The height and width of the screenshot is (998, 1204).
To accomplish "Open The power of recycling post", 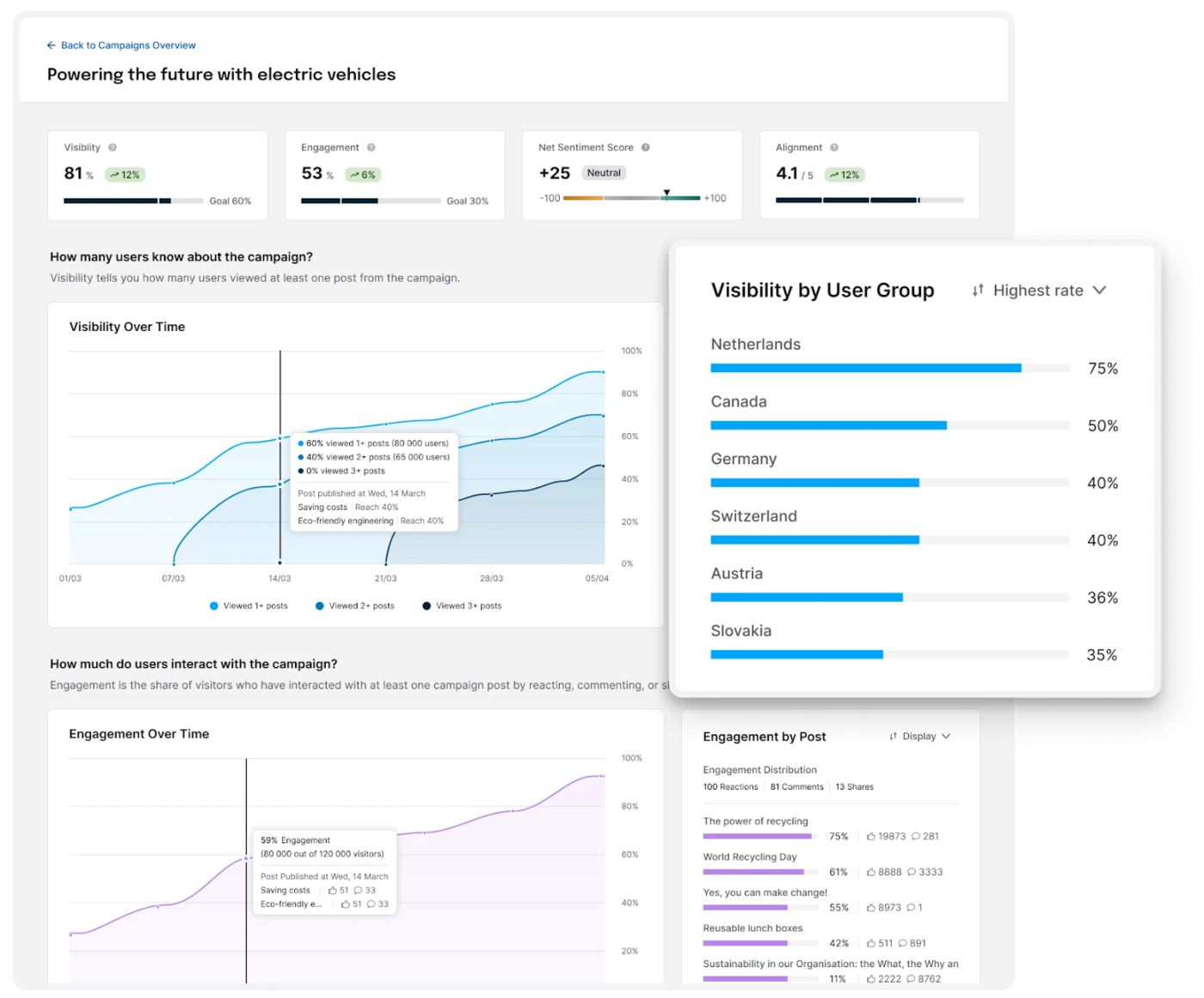I will click(755, 822).
